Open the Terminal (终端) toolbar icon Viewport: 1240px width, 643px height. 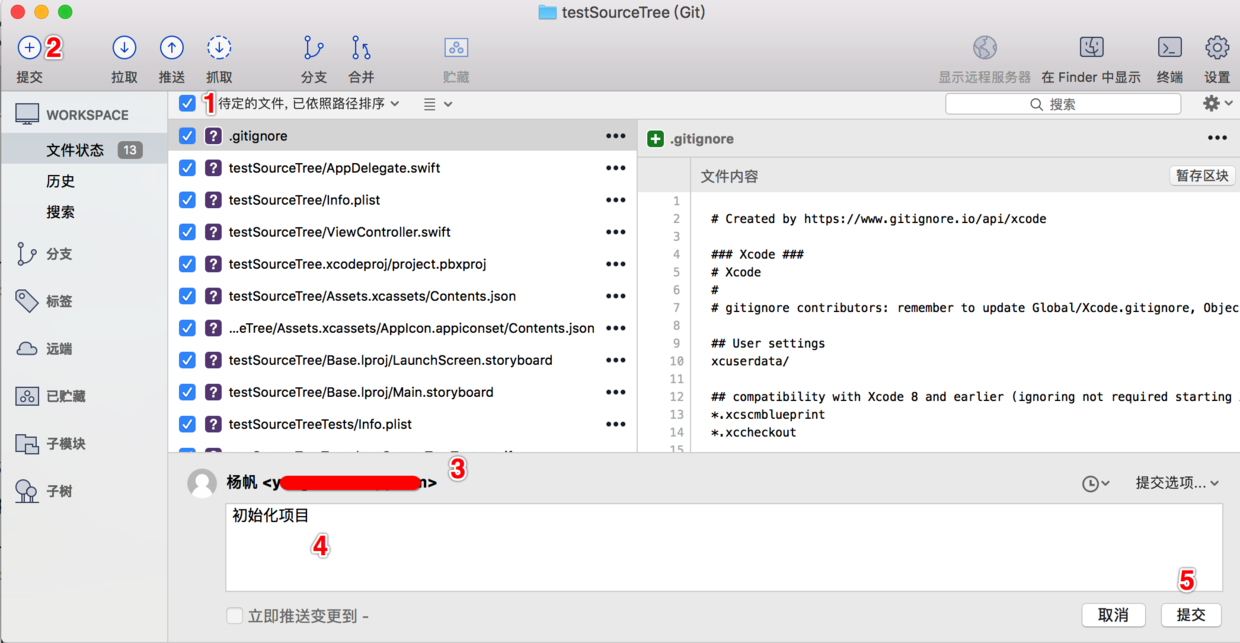[1169, 47]
